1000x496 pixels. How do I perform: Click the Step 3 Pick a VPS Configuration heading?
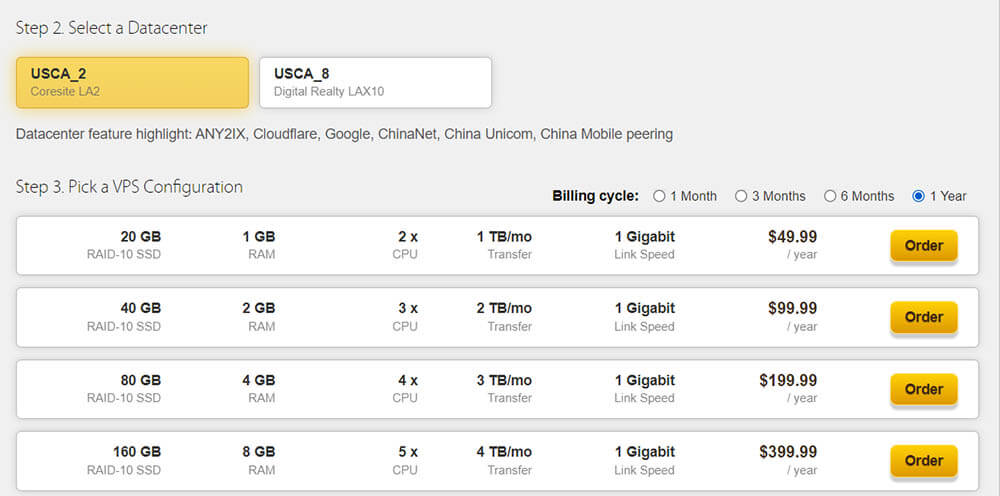(x=129, y=187)
